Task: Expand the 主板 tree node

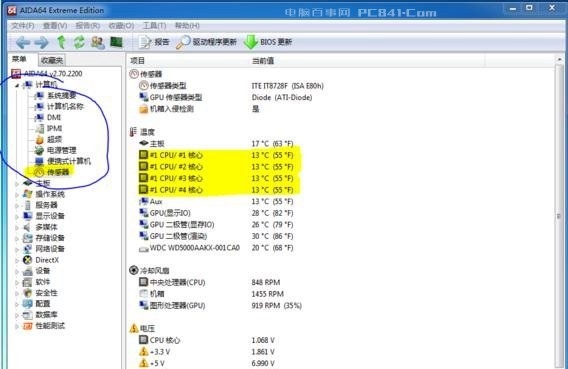Action: [17, 184]
